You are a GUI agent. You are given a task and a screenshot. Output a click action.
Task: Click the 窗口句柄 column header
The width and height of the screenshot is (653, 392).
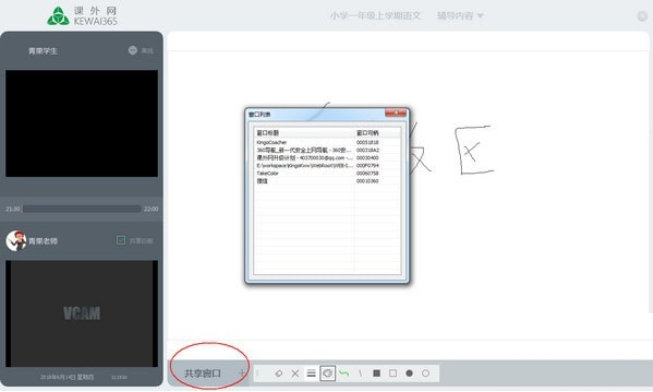(x=377, y=133)
